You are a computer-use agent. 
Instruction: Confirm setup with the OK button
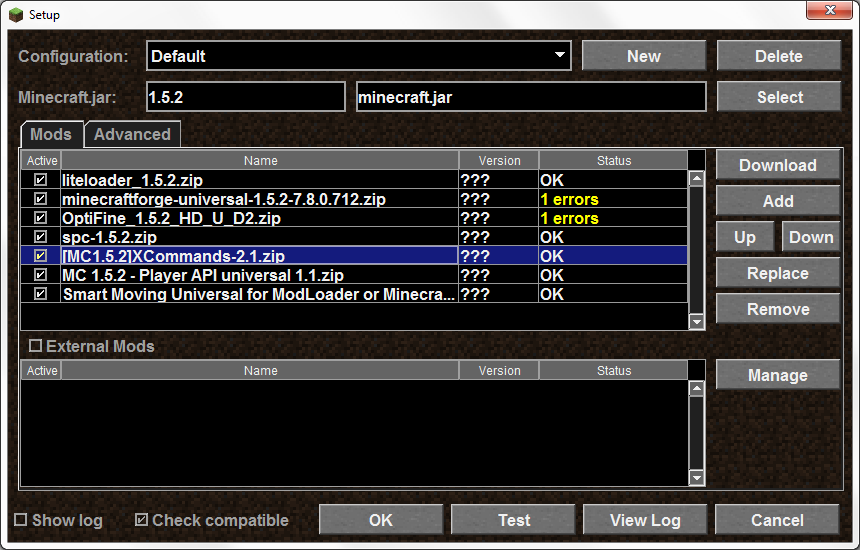click(x=381, y=520)
